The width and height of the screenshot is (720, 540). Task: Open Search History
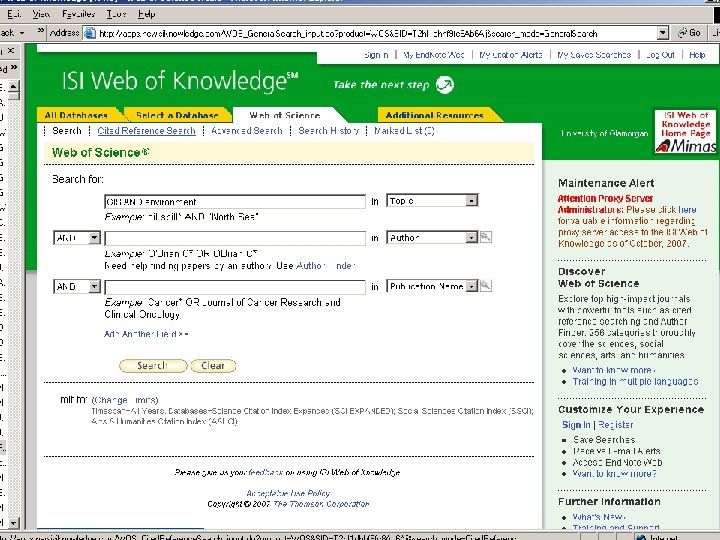click(x=328, y=131)
